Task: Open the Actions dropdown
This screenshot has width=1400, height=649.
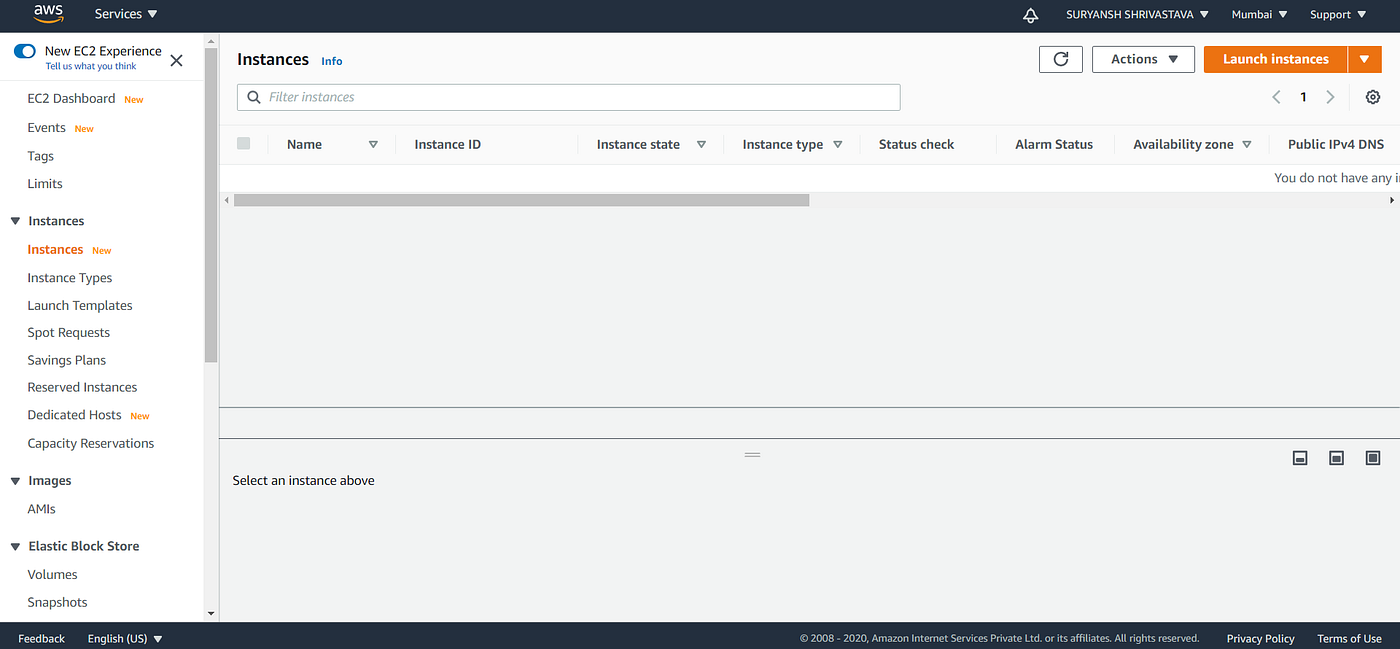Action: pyautogui.click(x=1143, y=59)
